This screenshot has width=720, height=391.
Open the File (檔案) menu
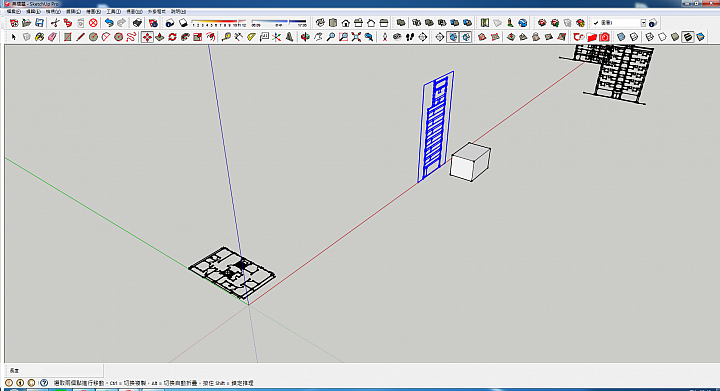pyautogui.click(x=13, y=11)
